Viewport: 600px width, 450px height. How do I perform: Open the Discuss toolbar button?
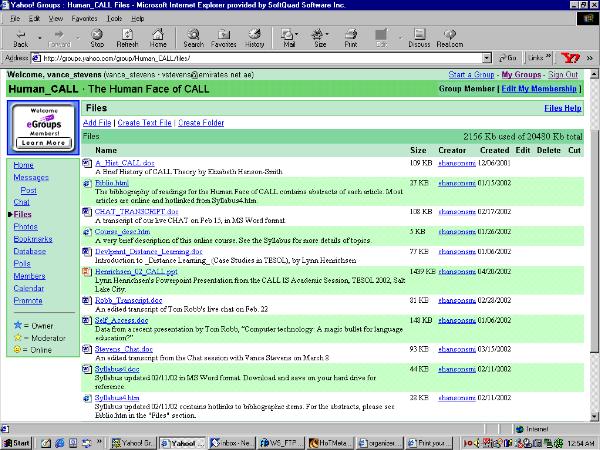(x=419, y=38)
